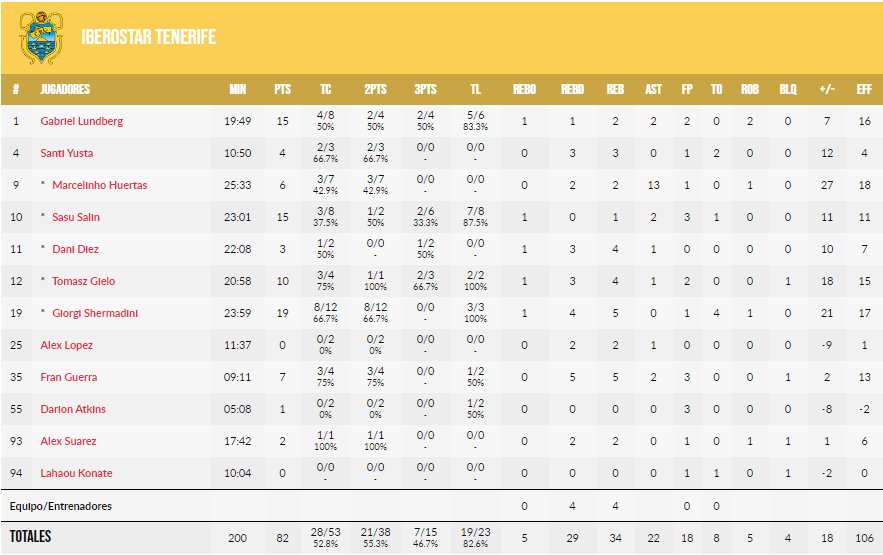Click the Iberostar Tenerife team title
This screenshot has width=883, height=555.
coord(148,38)
